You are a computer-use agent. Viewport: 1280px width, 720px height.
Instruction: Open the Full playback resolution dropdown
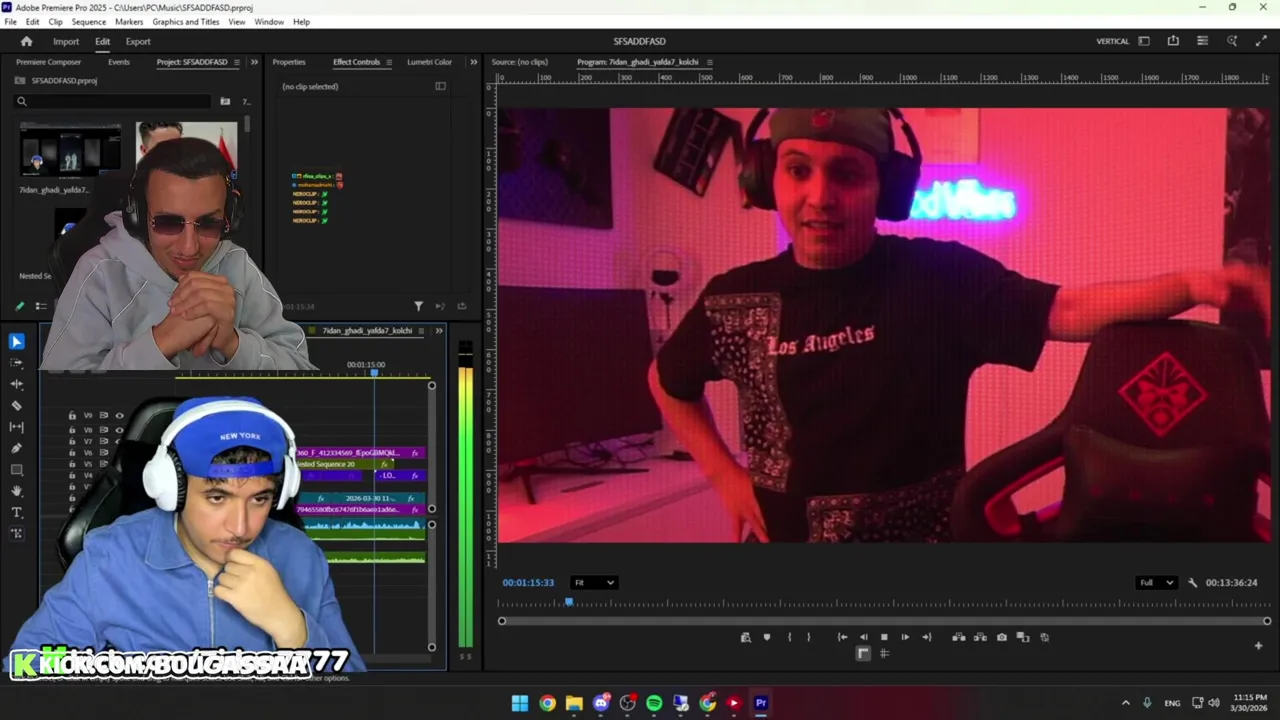[1156, 582]
